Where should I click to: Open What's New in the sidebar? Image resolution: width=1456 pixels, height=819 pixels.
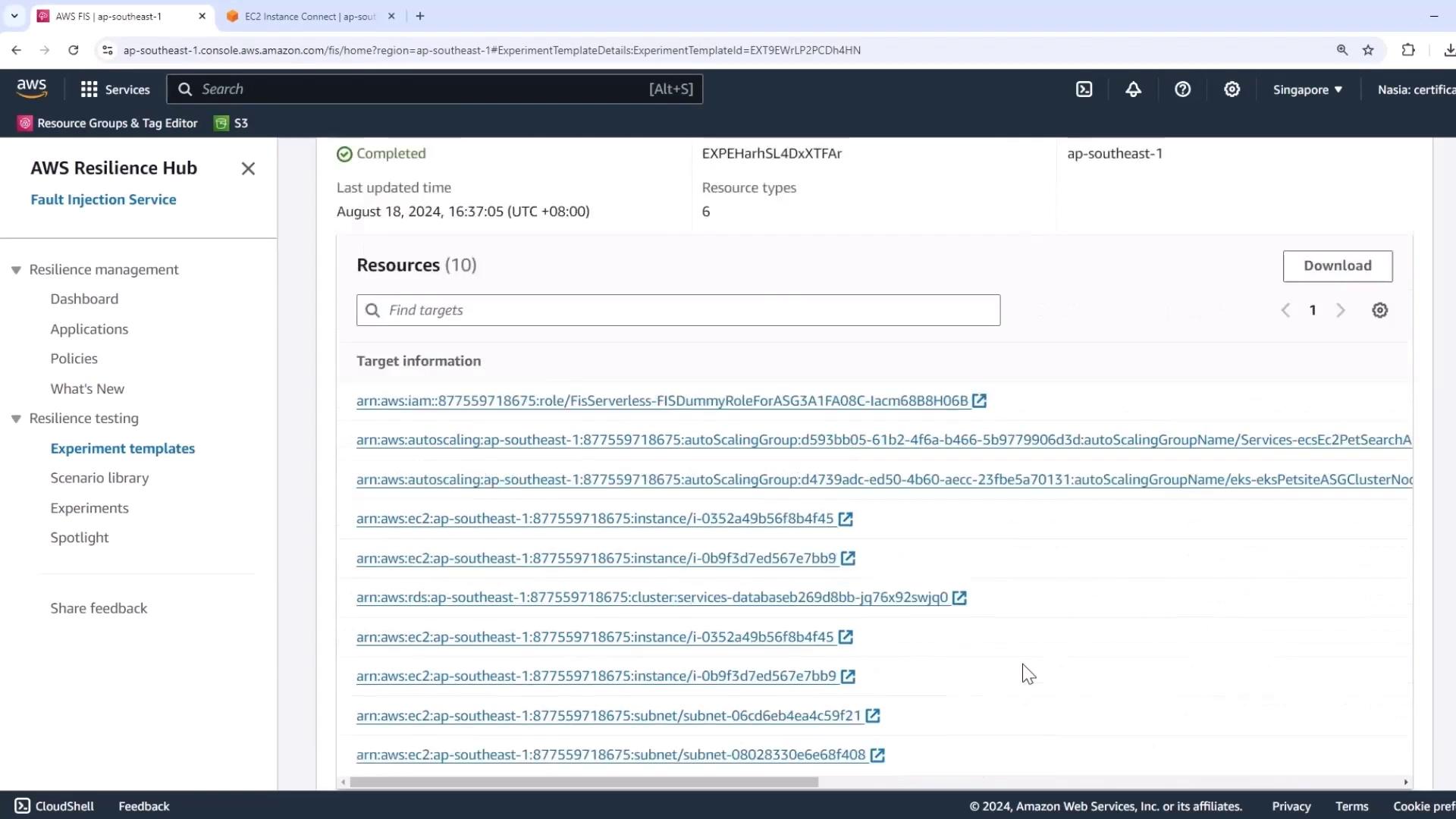tap(87, 389)
